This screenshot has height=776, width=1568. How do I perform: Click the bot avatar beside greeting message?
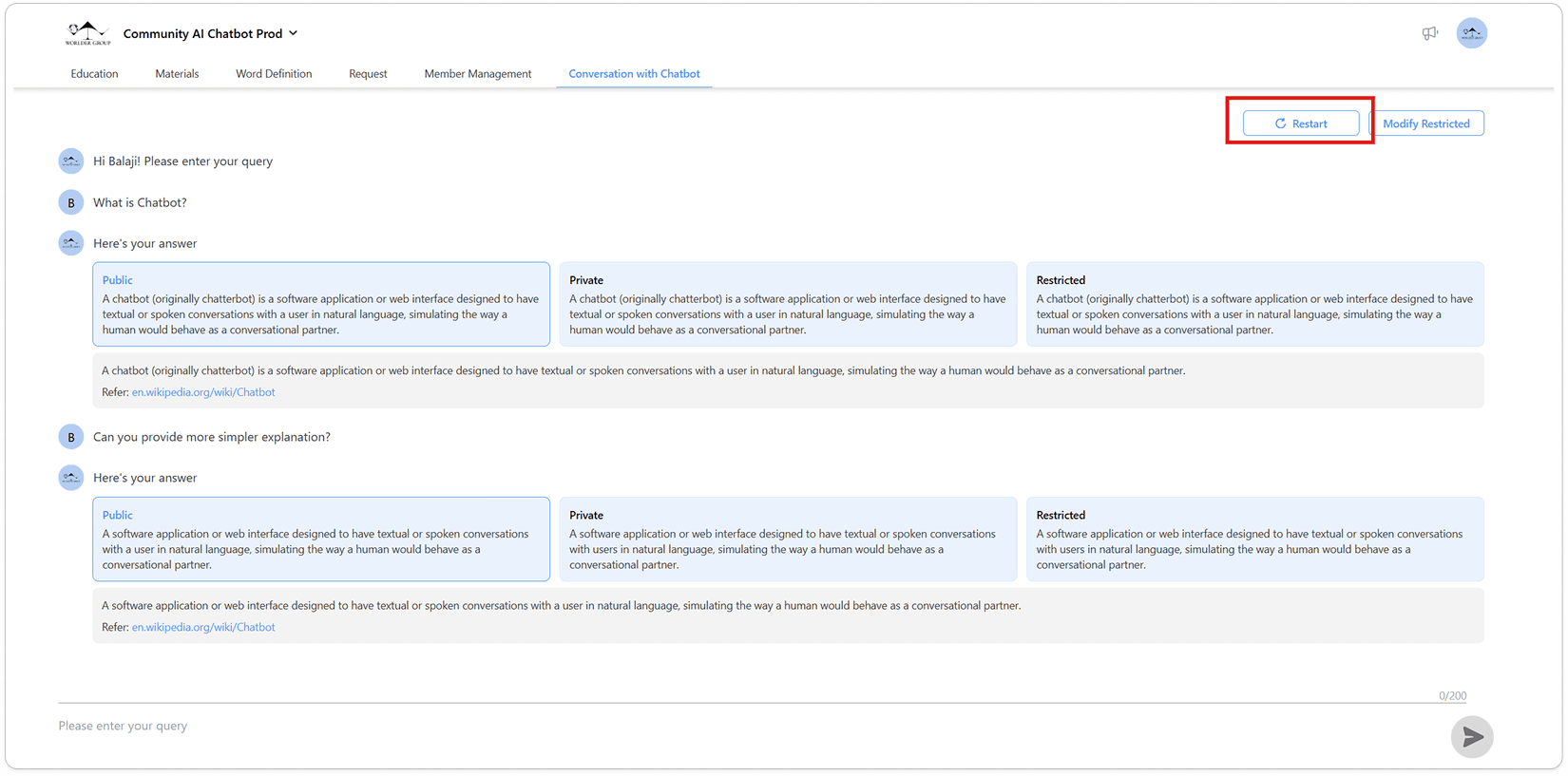pos(71,161)
